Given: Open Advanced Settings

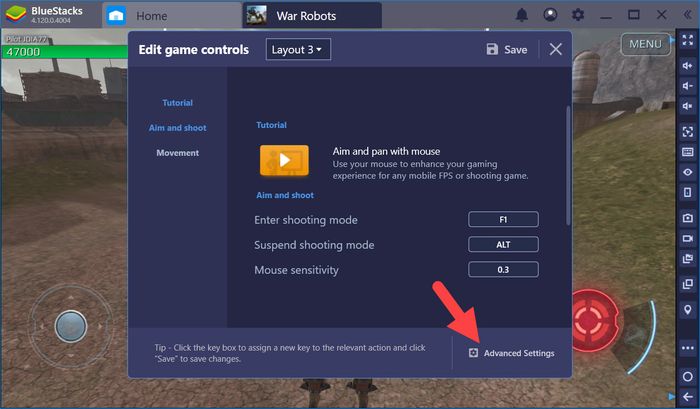Looking at the screenshot, I should coord(511,353).
